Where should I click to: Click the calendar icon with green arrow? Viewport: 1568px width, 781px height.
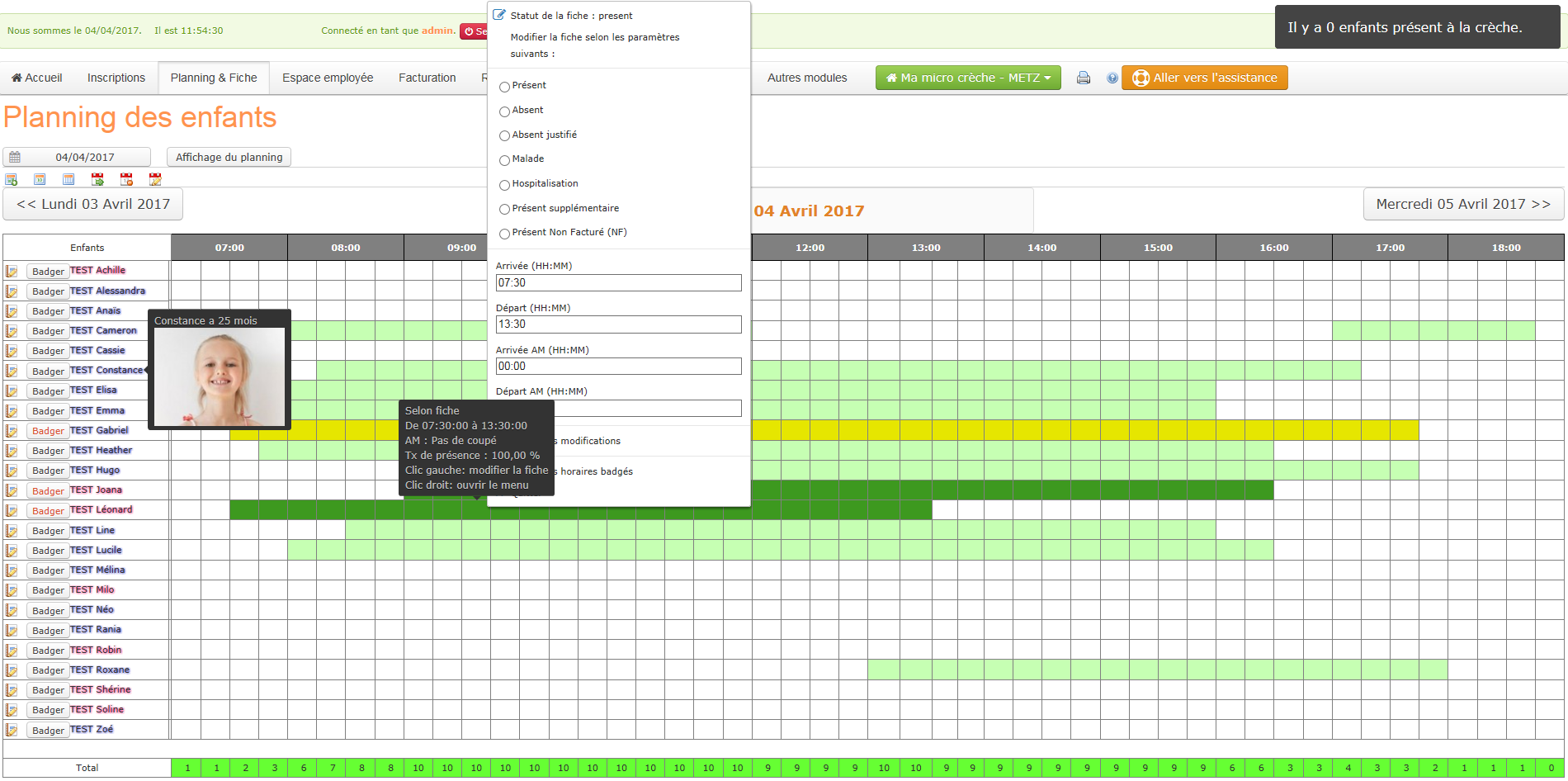click(97, 179)
